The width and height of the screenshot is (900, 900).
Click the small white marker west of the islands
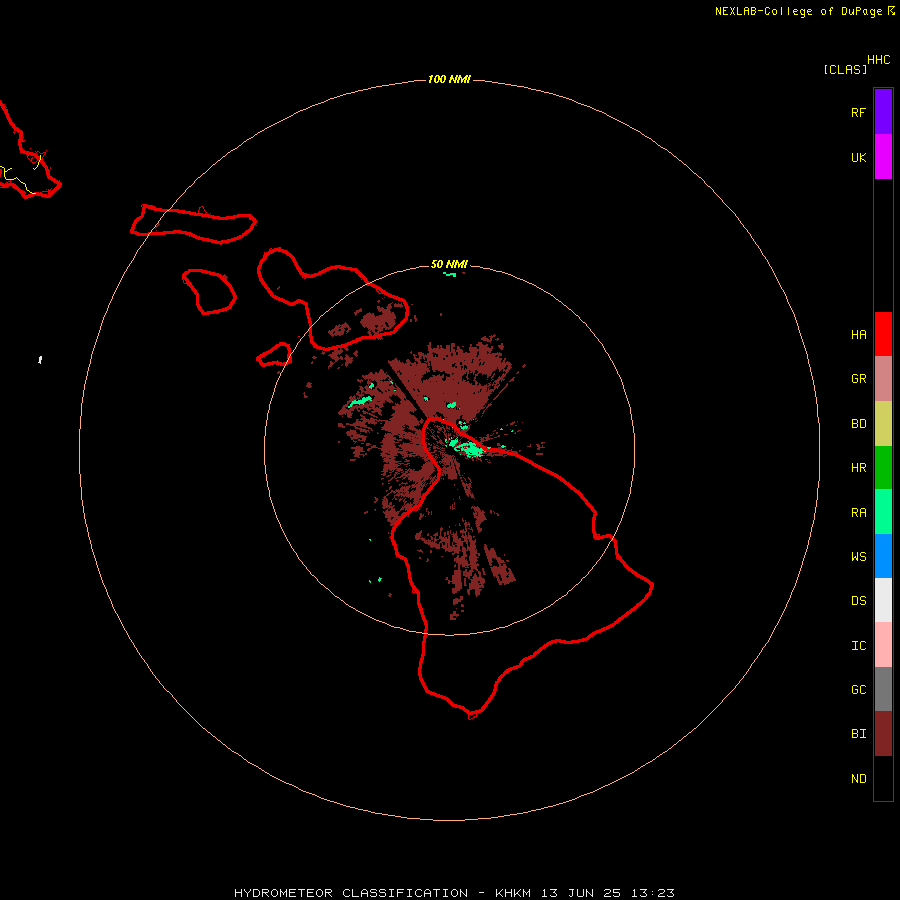(x=40, y=360)
